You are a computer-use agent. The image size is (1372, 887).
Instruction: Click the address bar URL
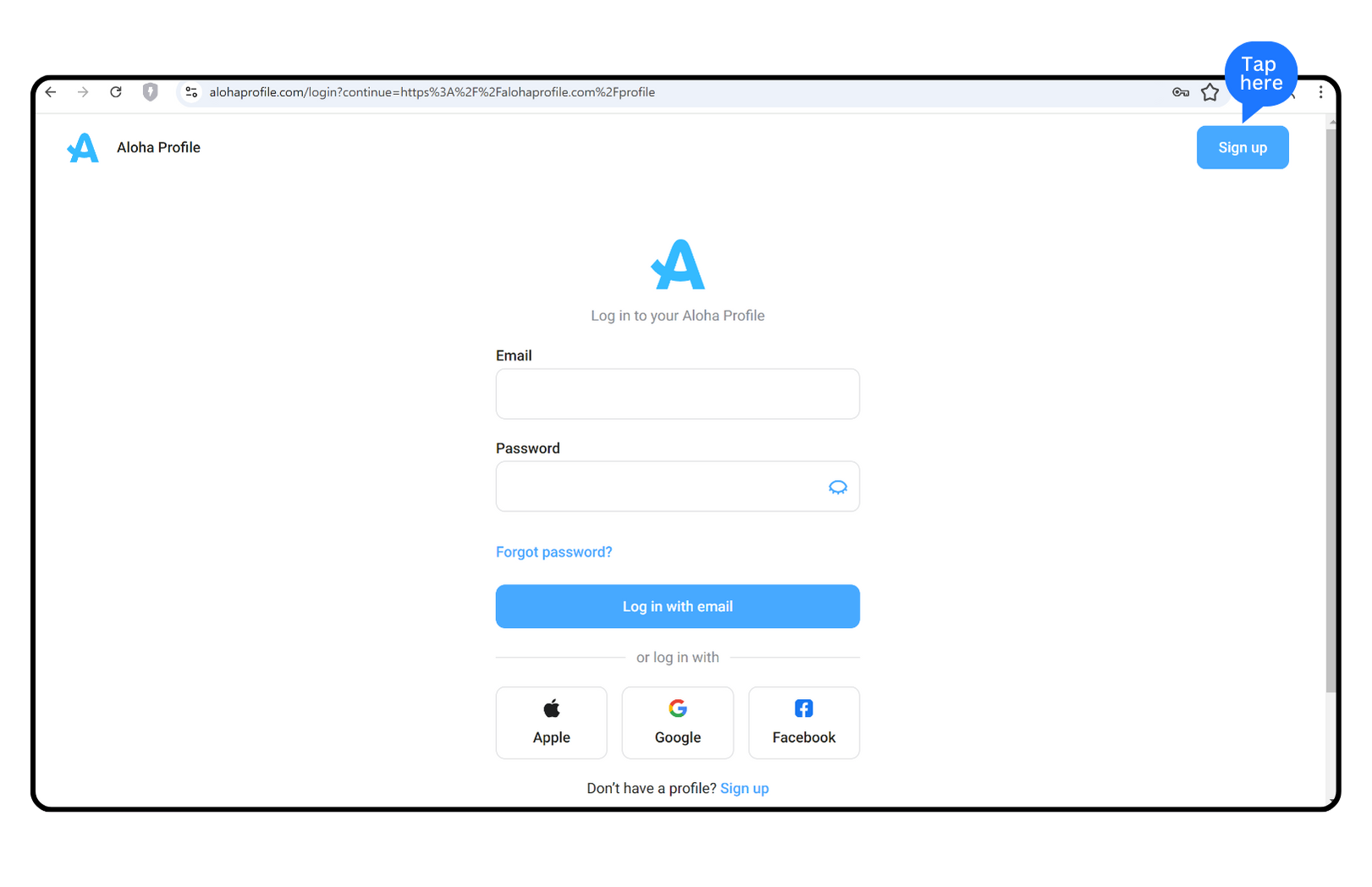click(432, 92)
